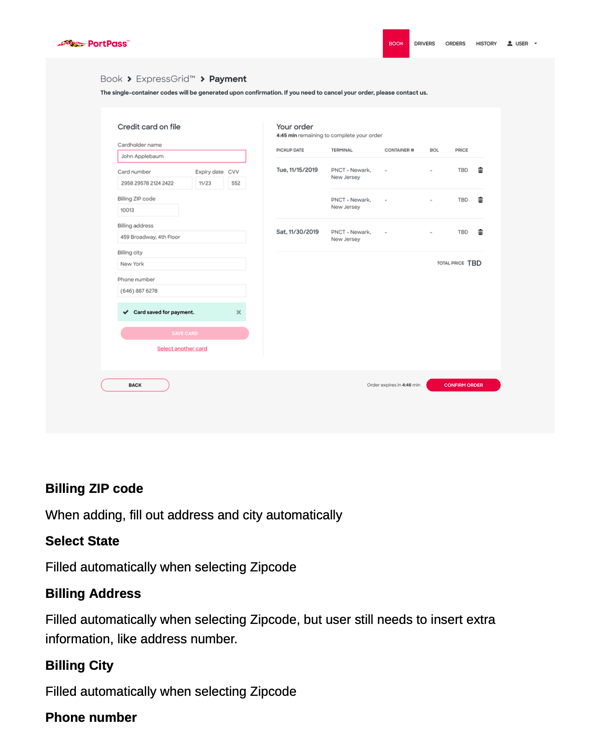Switch to the ORDERS tab

[x=455, y=44]
